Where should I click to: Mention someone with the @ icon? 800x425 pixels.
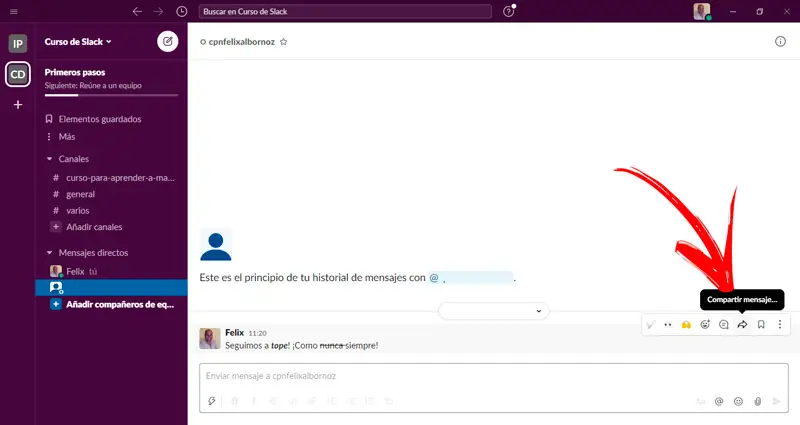click(x=719, y=402)
